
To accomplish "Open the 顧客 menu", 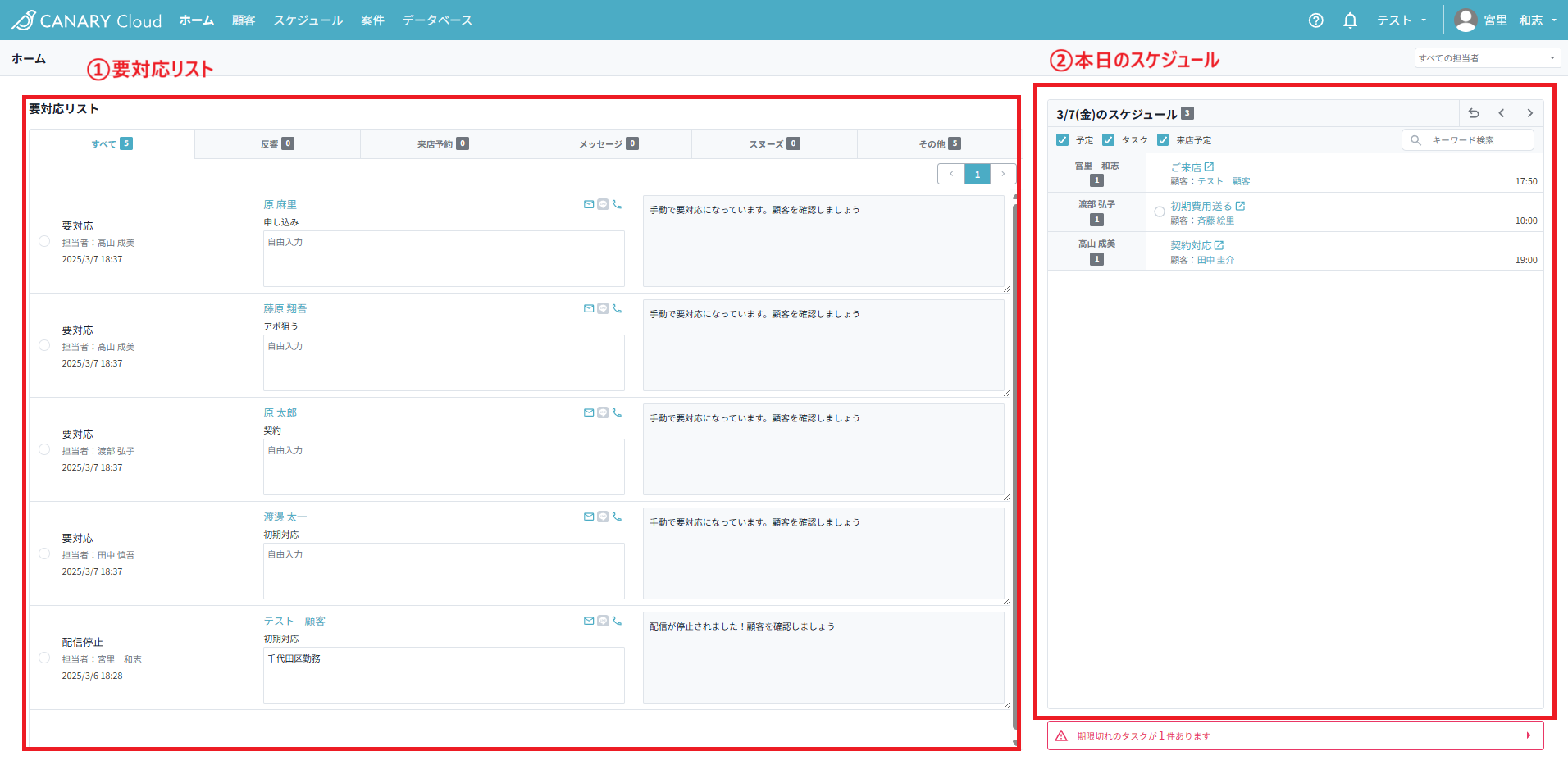I will (x=244, y=20).
